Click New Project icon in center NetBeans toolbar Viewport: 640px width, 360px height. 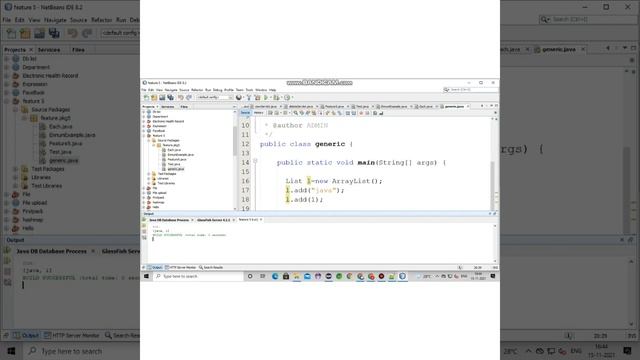click(154, 98)
